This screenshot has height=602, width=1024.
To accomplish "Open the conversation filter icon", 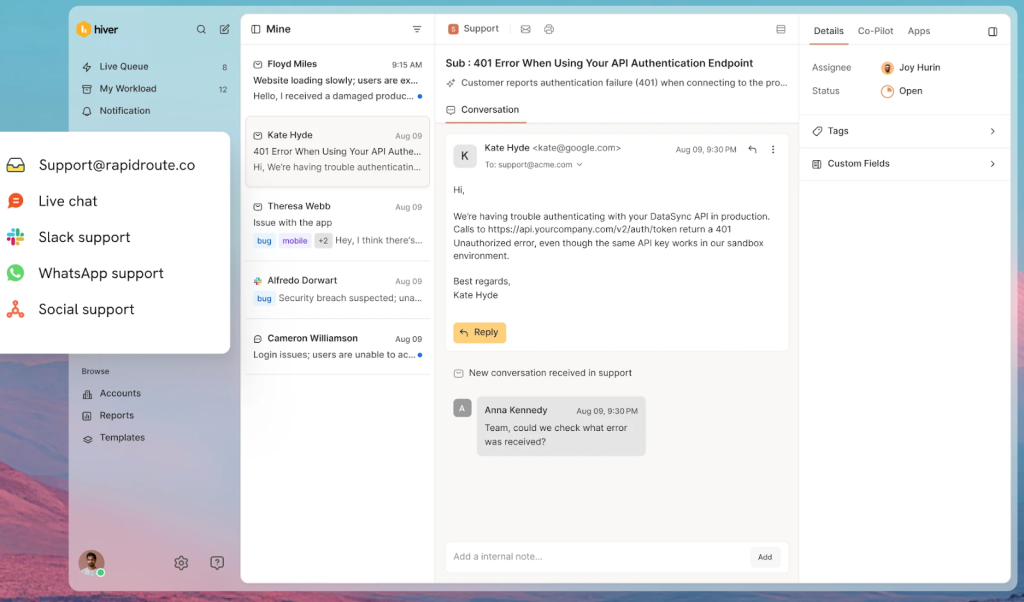I will tap(417, 29).
